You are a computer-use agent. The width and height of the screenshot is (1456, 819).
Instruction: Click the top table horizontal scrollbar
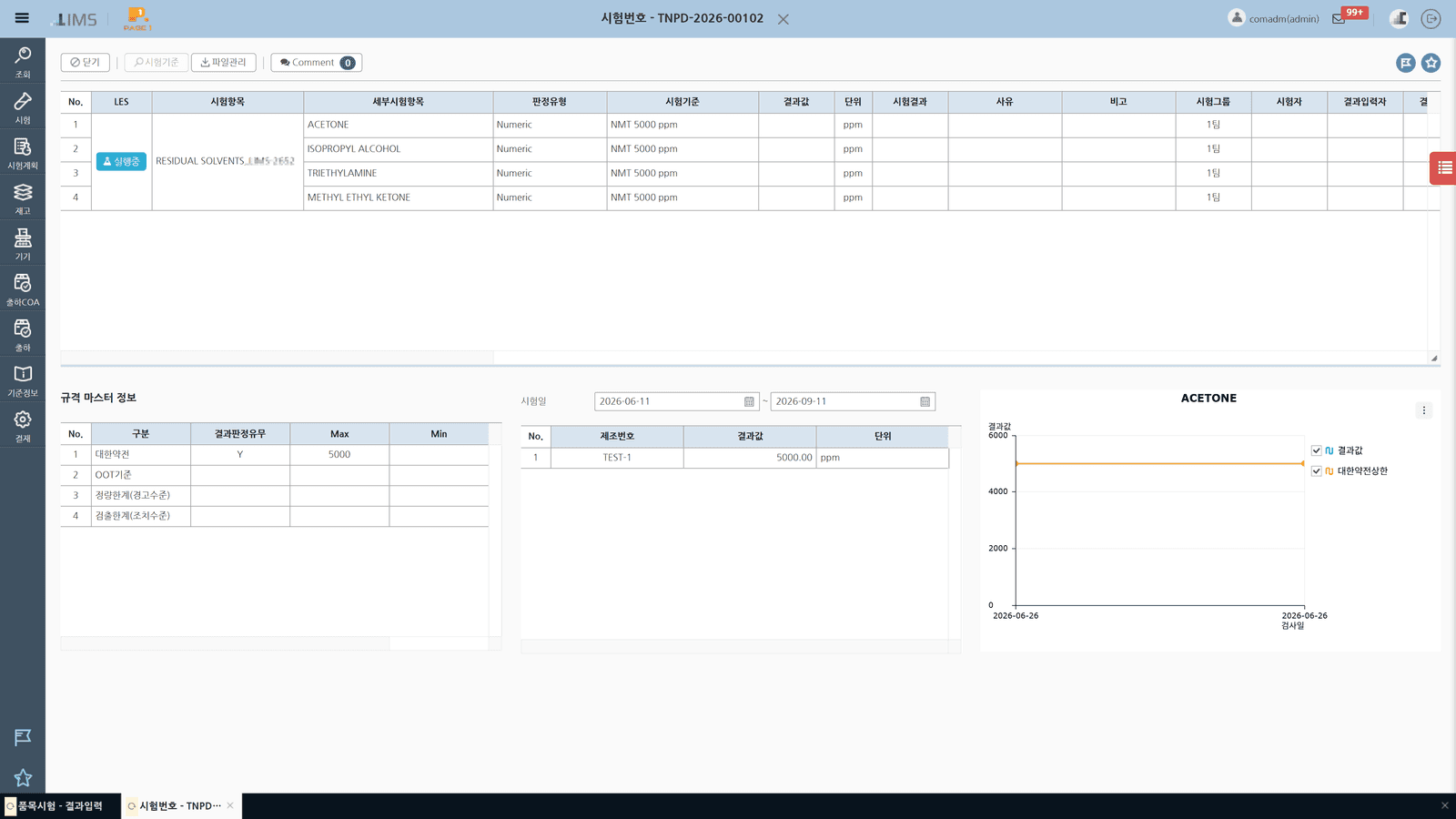277,358
